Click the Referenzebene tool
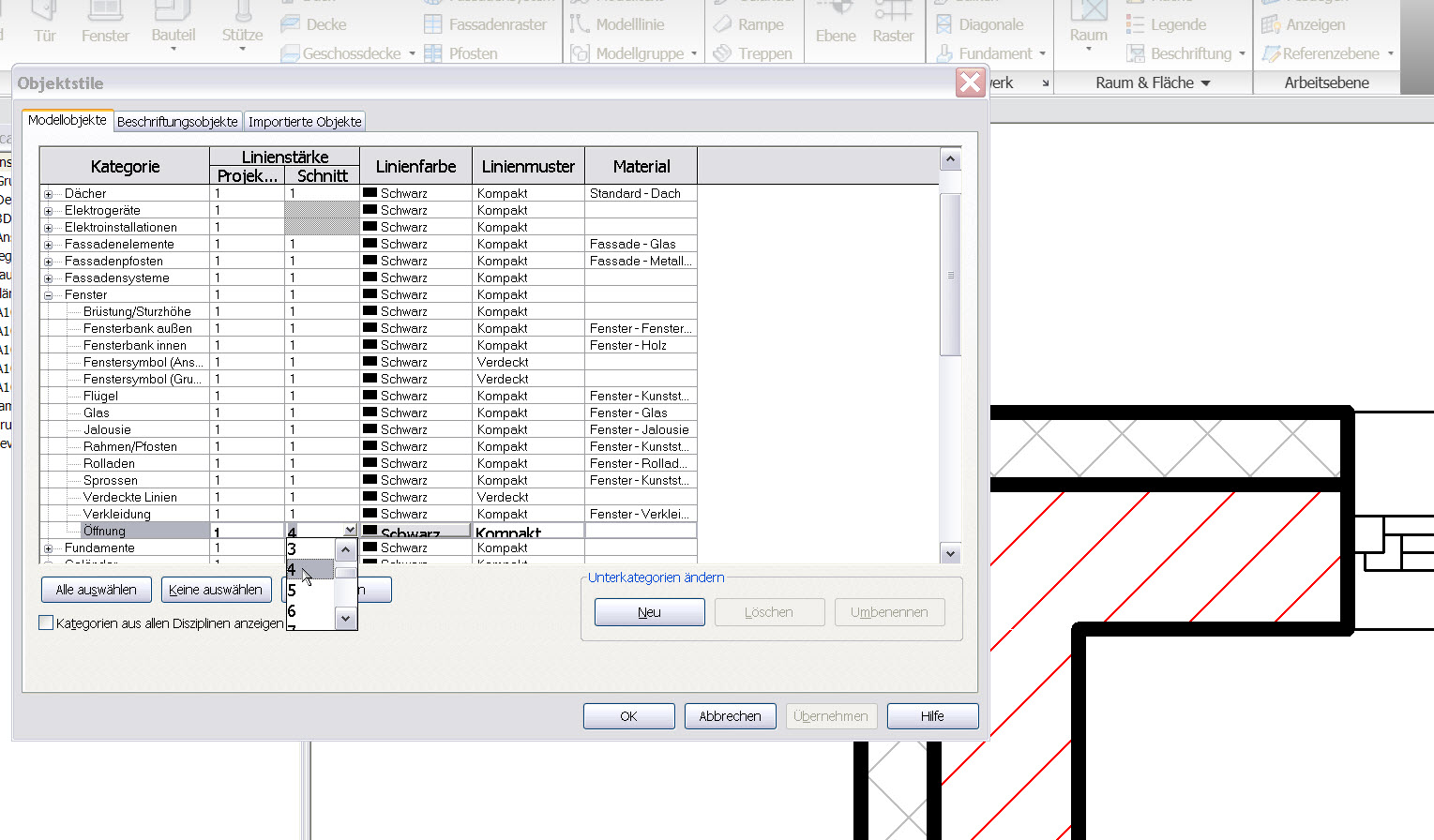Image resolution: width=1434 pixels, height=840 pixels. (1321, 53)
